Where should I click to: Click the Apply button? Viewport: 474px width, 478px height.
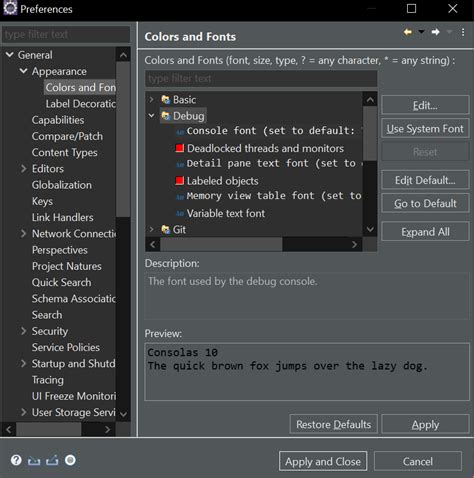click(425, 424)
